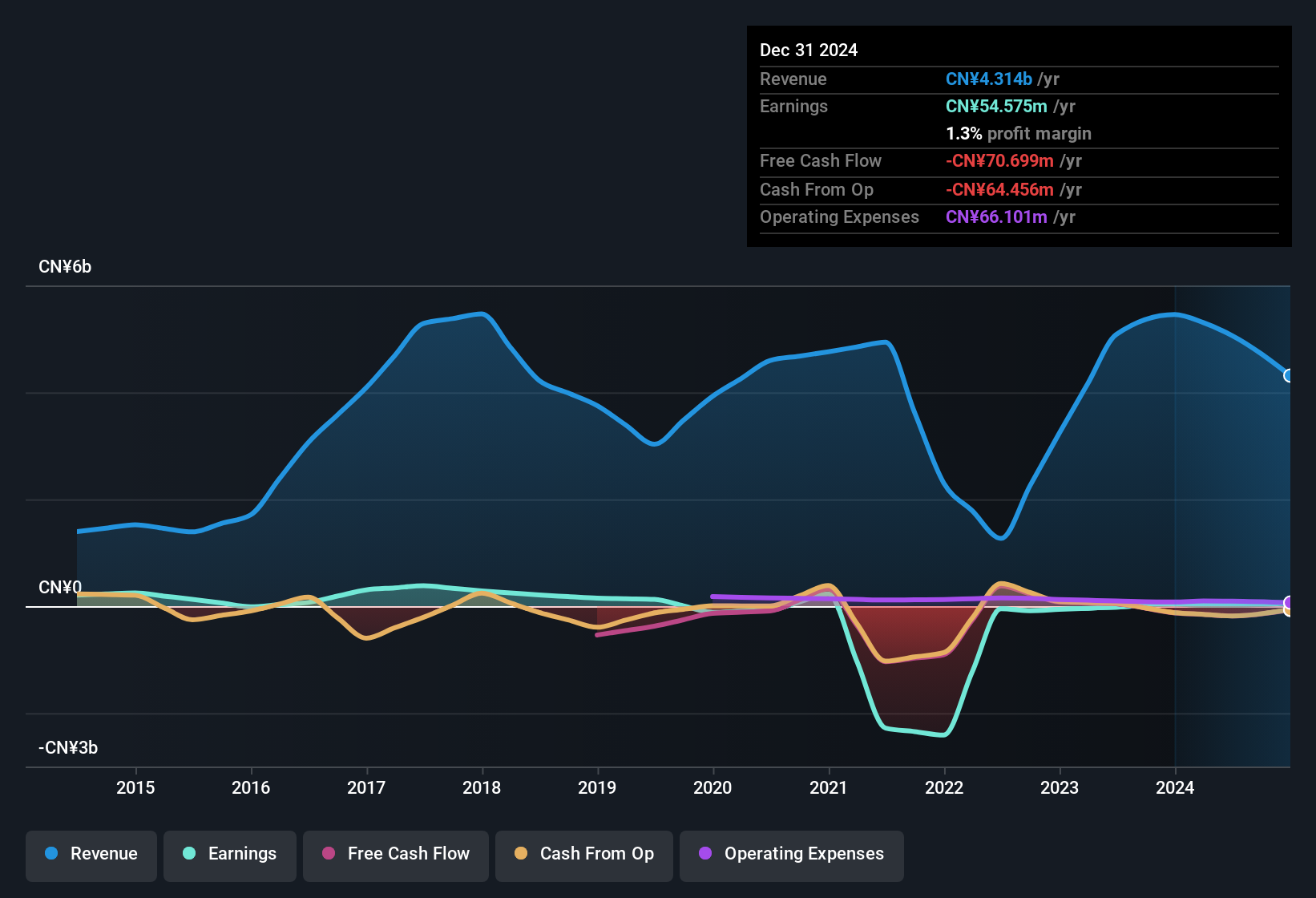Screen dimensions: 1316x898
Task: Toggle the Revenue series visibility
Action: (x=91, y=854)
